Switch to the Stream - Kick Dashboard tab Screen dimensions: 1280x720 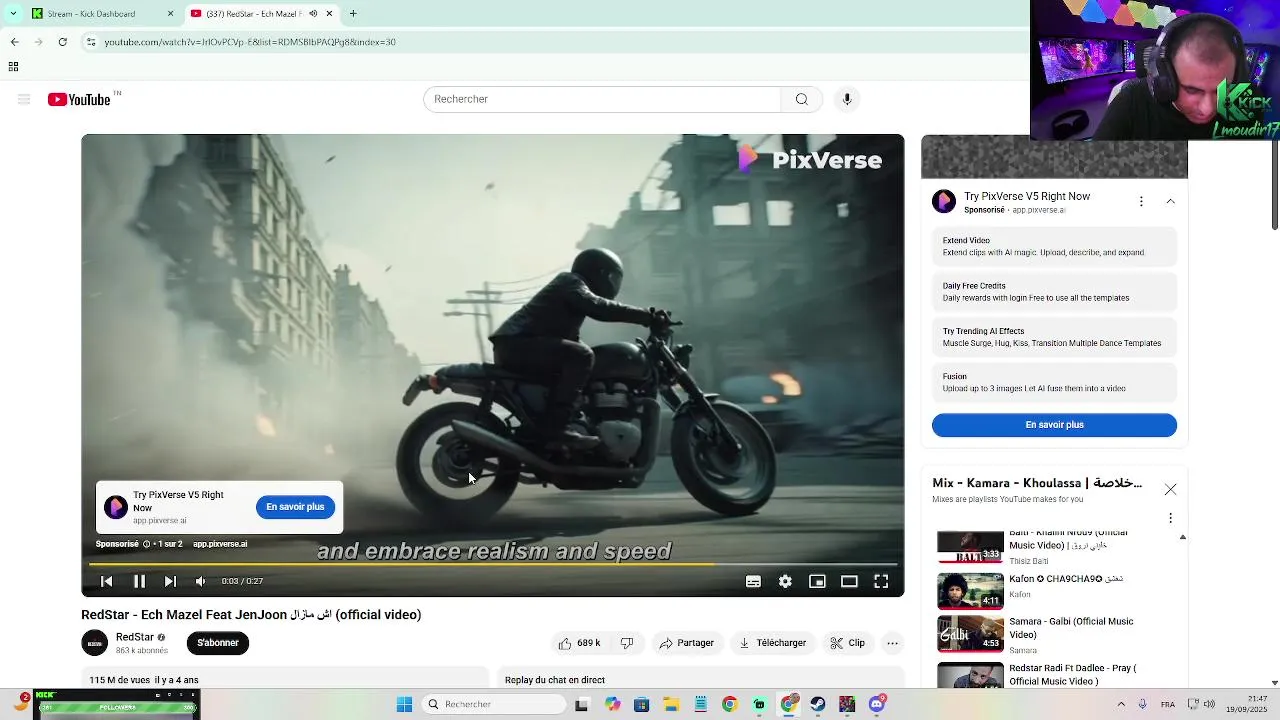pos(100,14)
